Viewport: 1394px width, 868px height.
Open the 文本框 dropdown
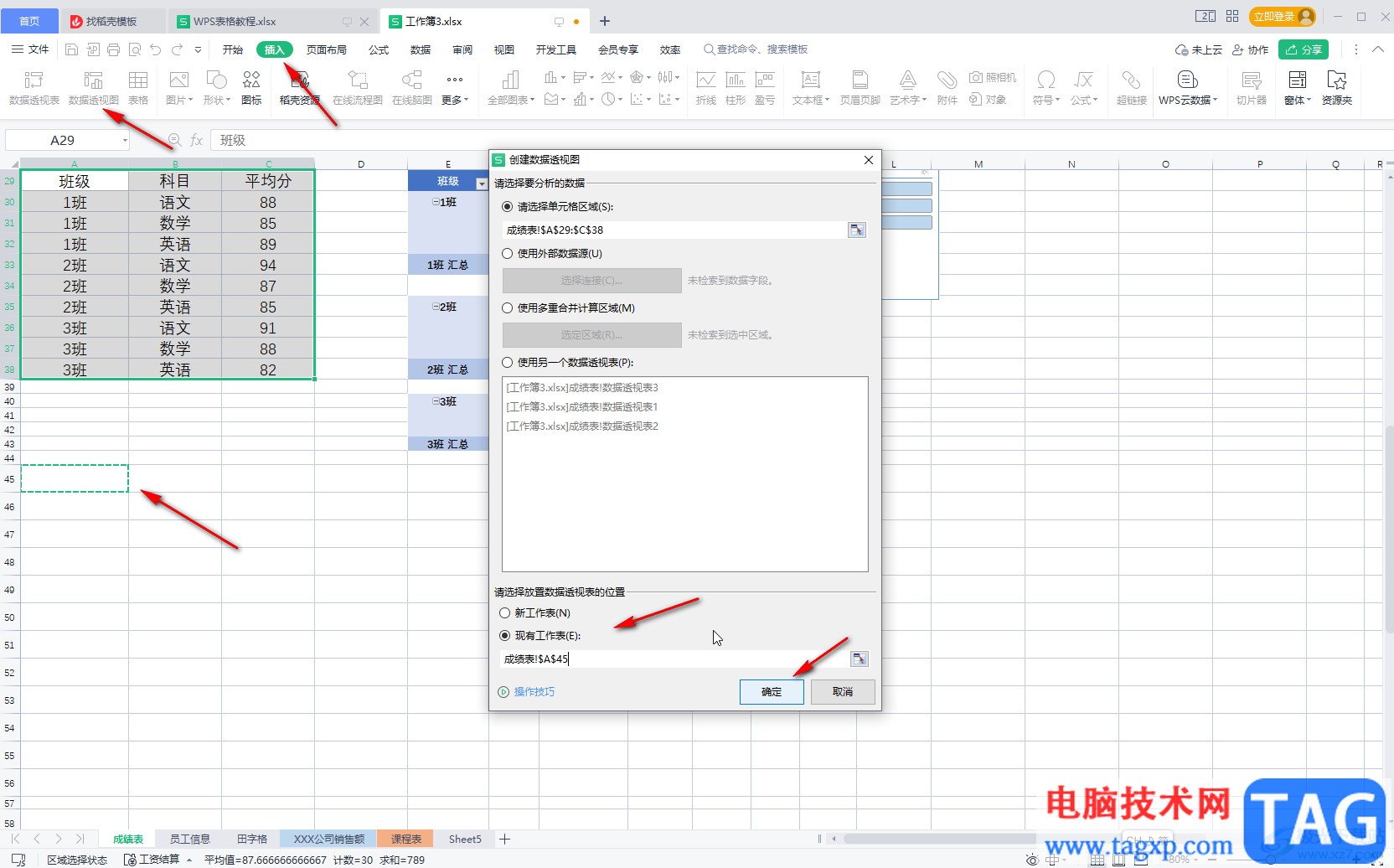(811, 100)
